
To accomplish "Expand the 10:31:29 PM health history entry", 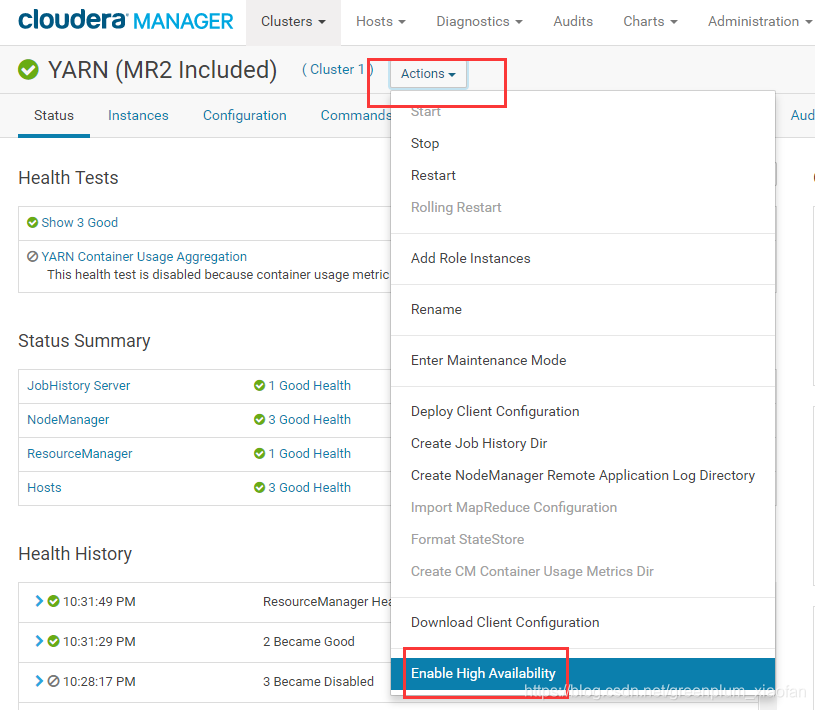I will [x=39, y=641].
